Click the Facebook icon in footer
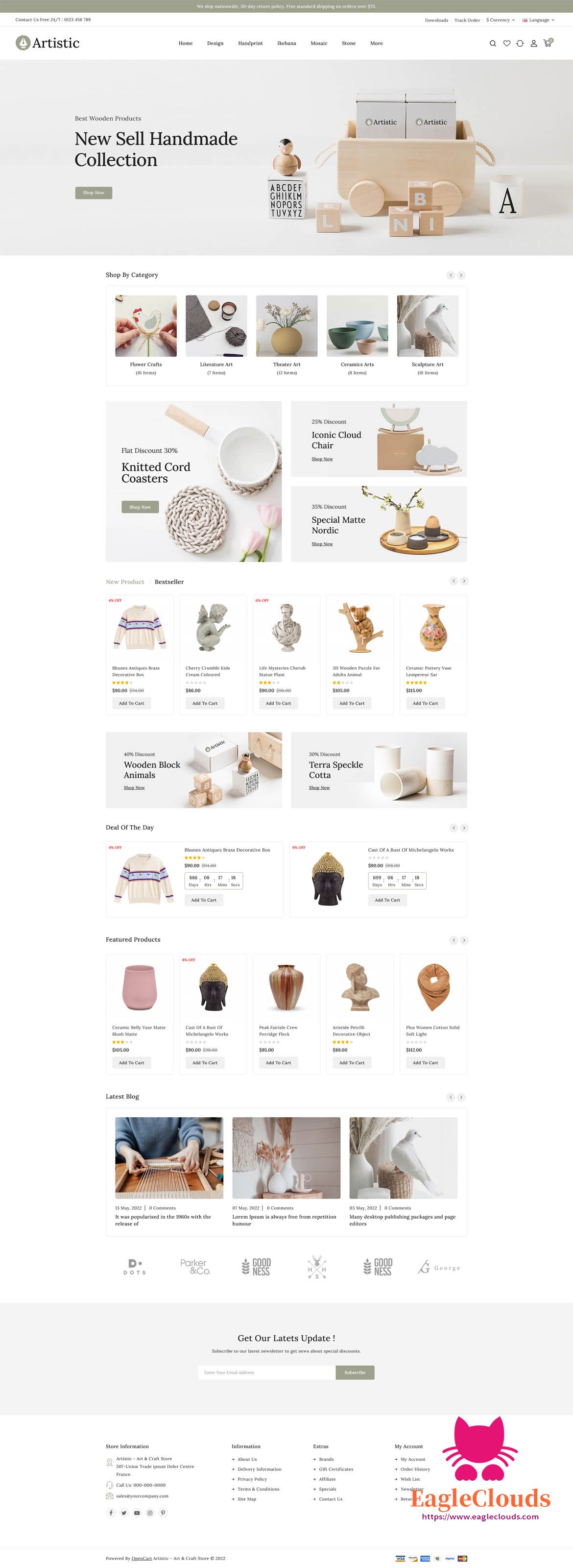 (111, 1513)
